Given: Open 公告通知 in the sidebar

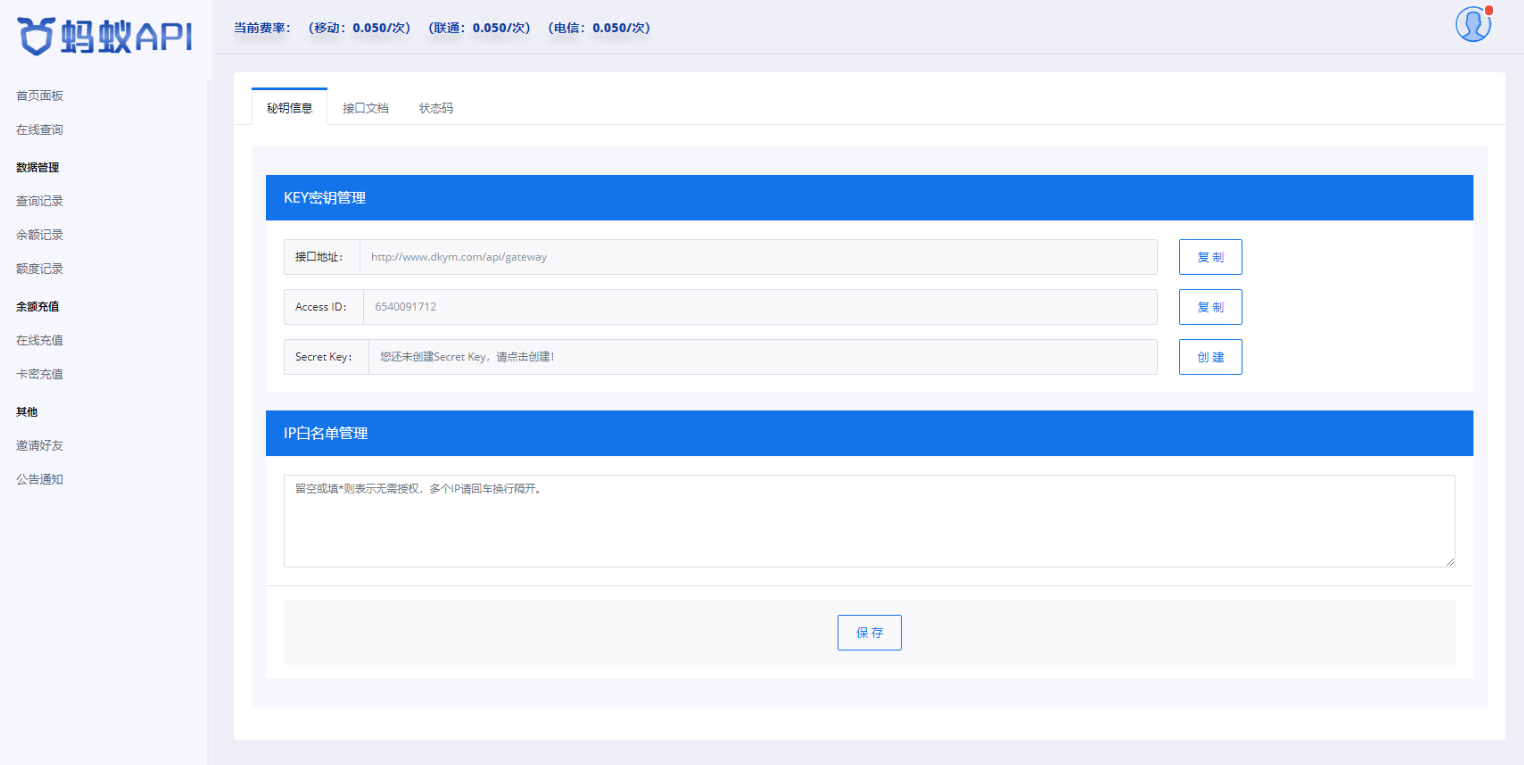Looking at the screenshot, I should click(40, 479).
